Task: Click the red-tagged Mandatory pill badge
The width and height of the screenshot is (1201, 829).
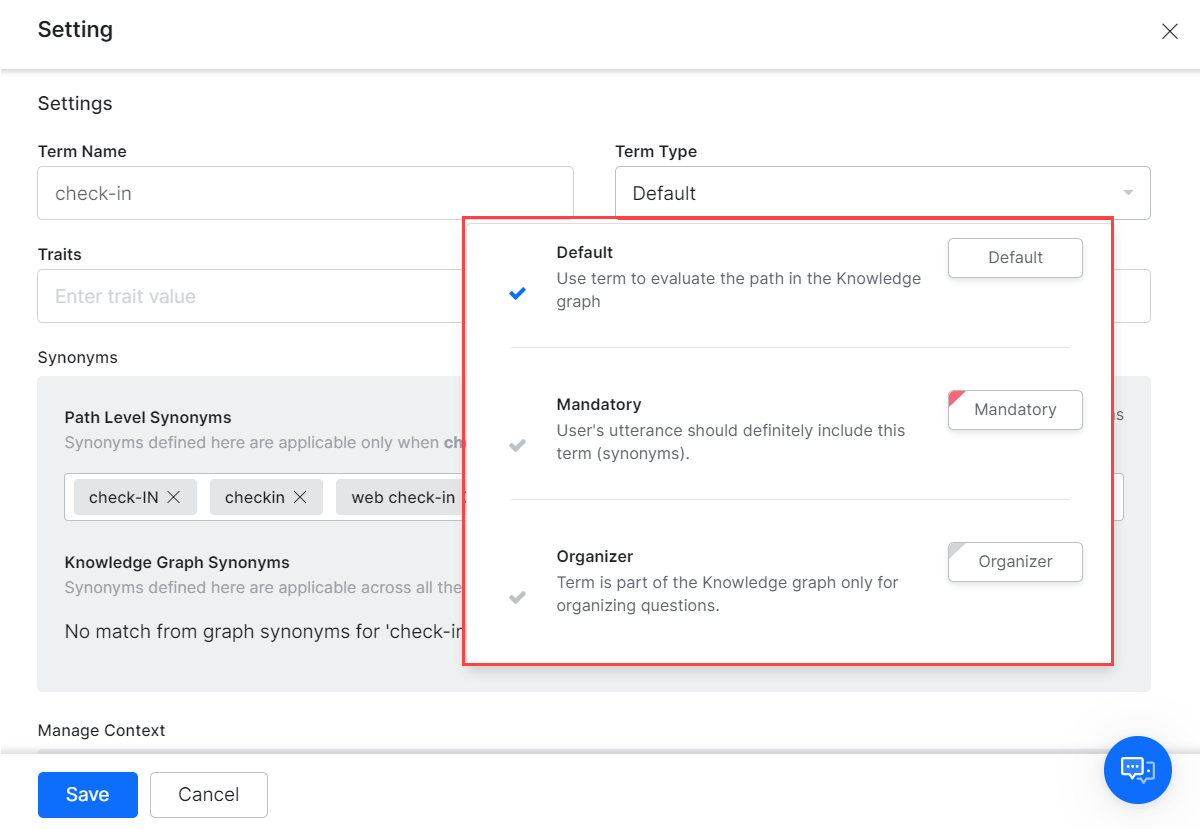Action: 1015,409
